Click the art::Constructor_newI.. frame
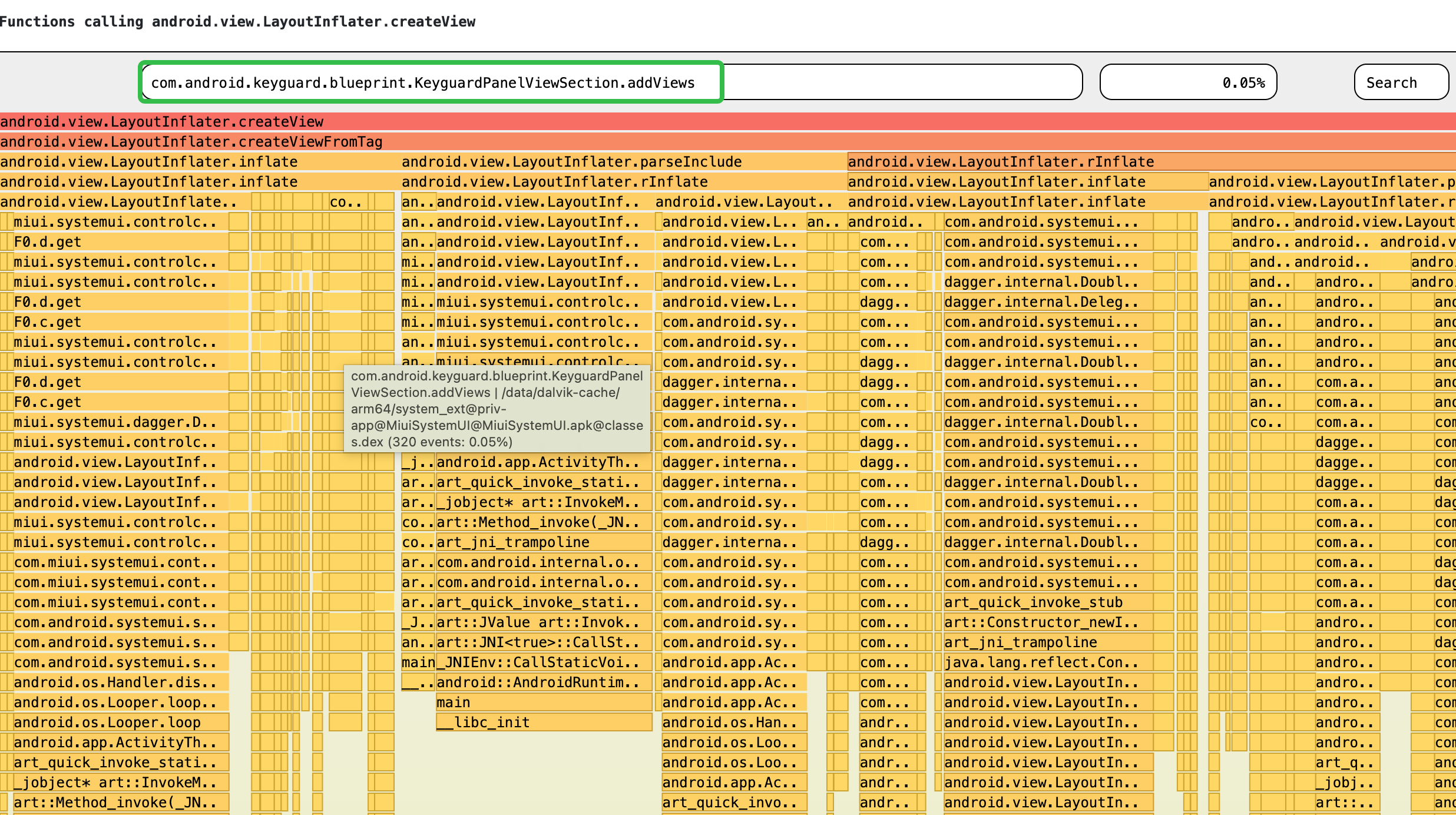Image resolution: width=1456 pixels, height=815 pixels. [1048, 622]
